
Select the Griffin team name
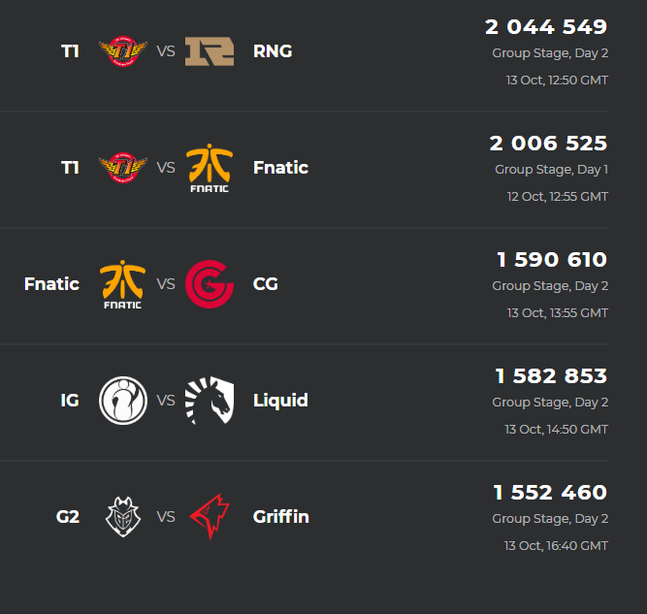(x=281, y=517)
